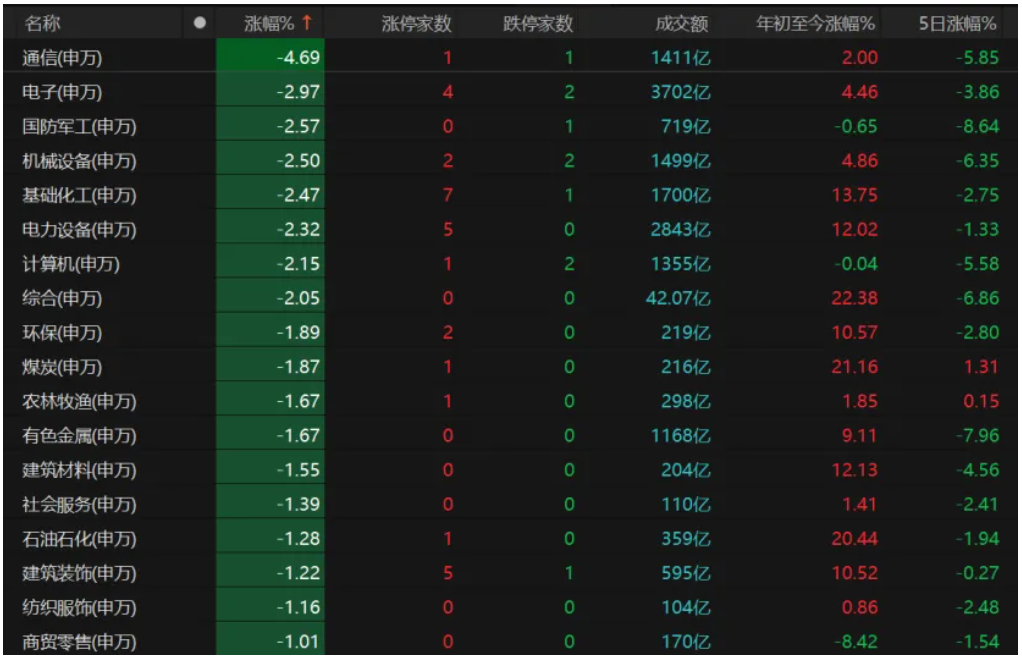
Task: Open 电子(申万) sector details
Action: point(62,93)
